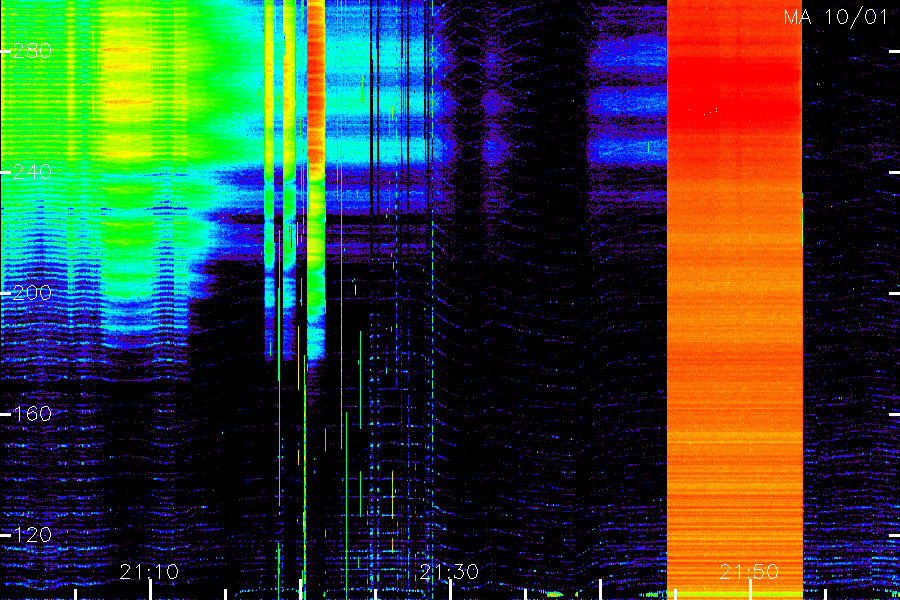Screen dimensions: 900x600
Task: Click the 21:30 time axis label
Action: 449,571
